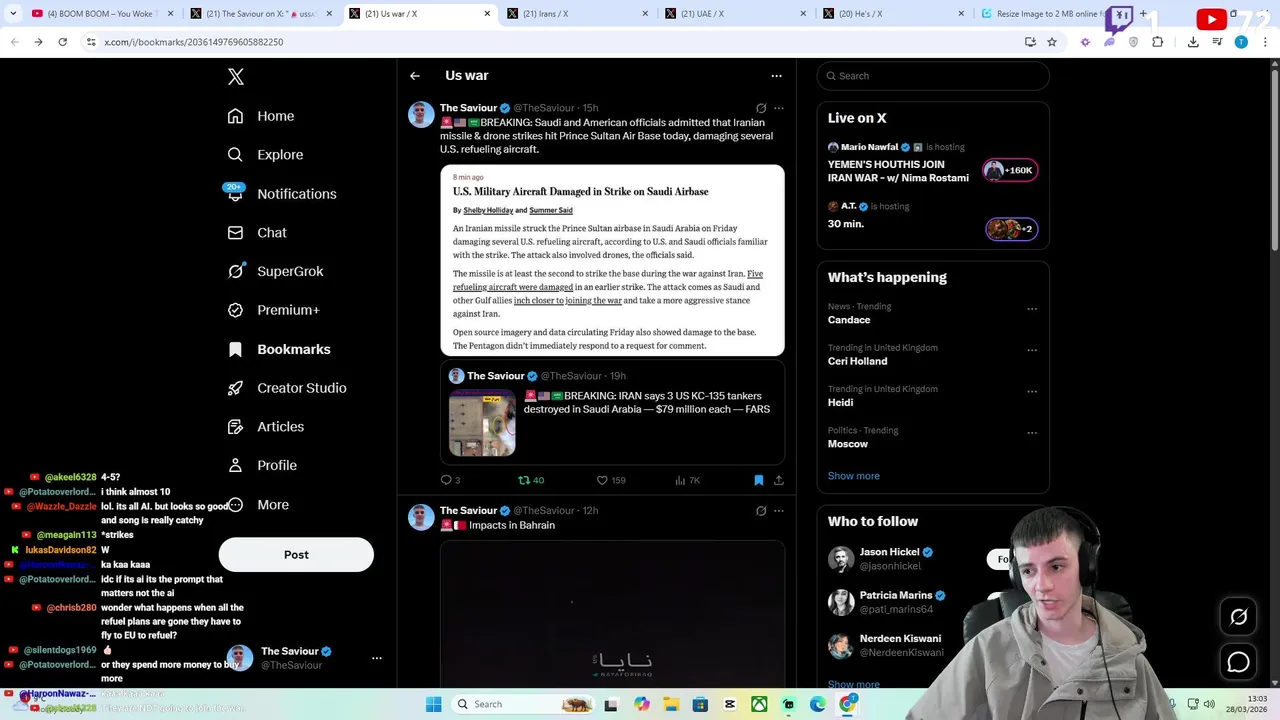
Task: Share the first post via share icon
Action: click(779, 481)
